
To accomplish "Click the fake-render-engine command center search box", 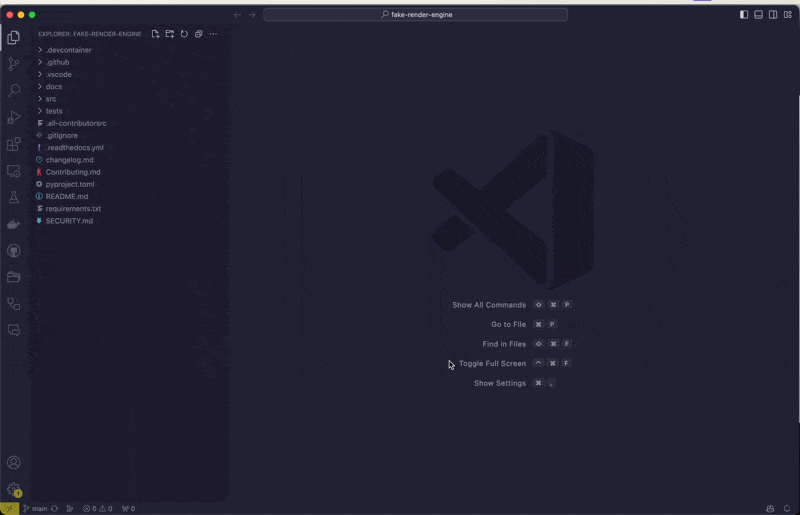I will [415, 15].
